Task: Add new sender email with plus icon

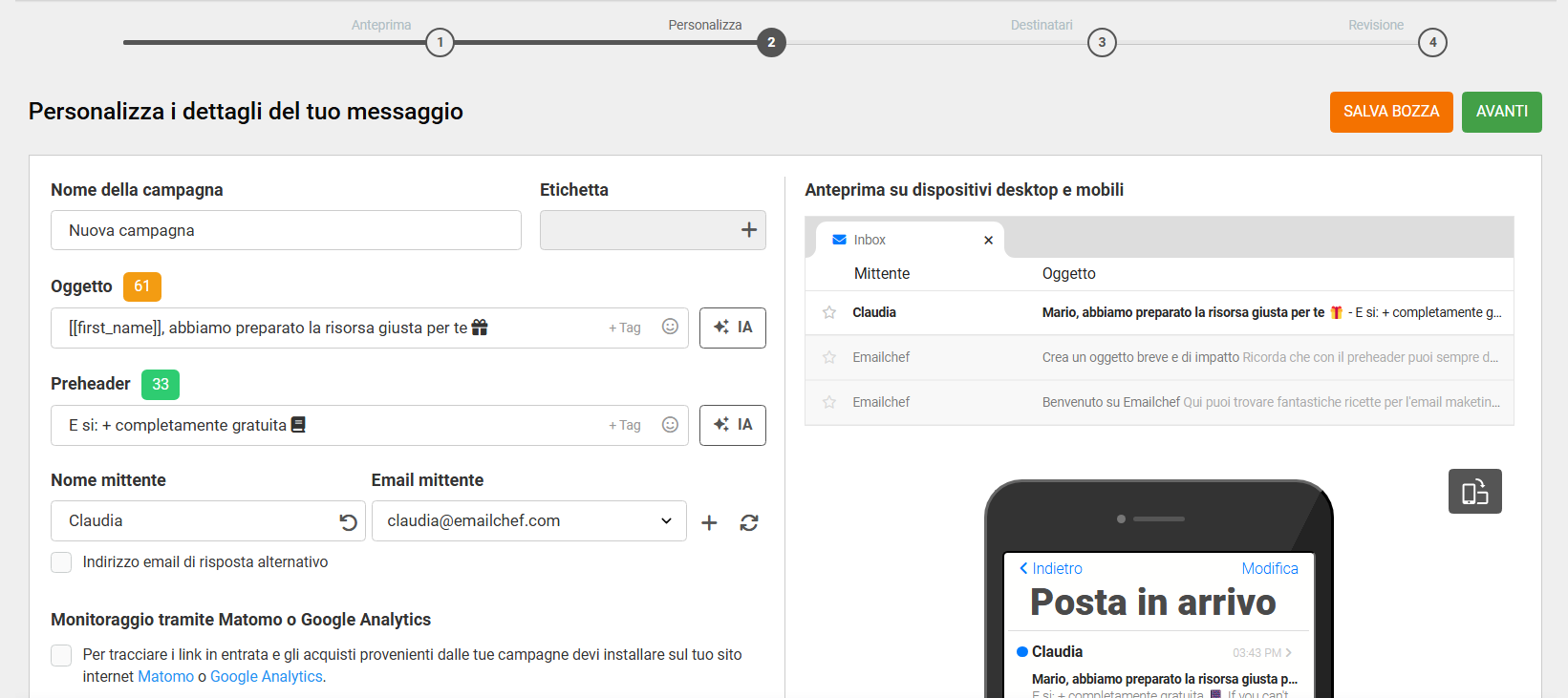Action: 709,522
